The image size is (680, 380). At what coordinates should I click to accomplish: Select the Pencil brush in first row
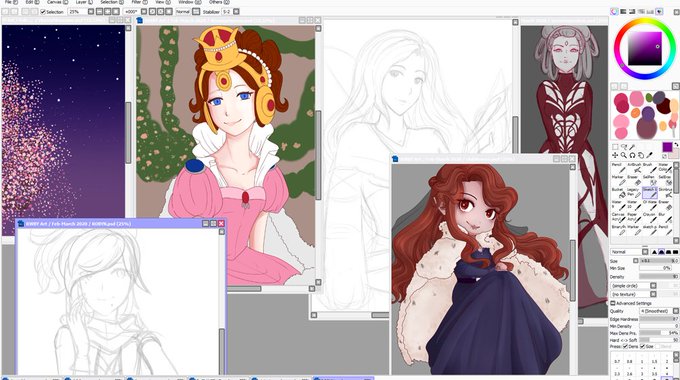[619, 169]
